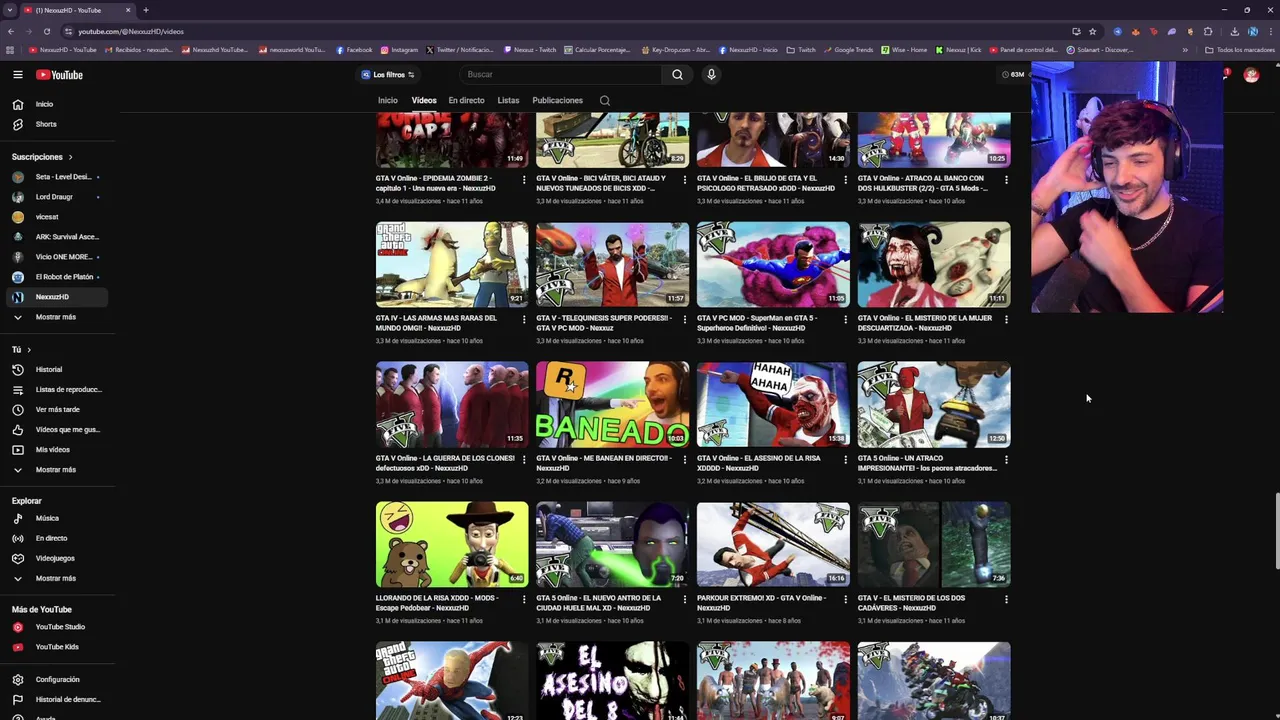Switch to the En directo channel tab
1280x720 pixels.
pos(466,100)
